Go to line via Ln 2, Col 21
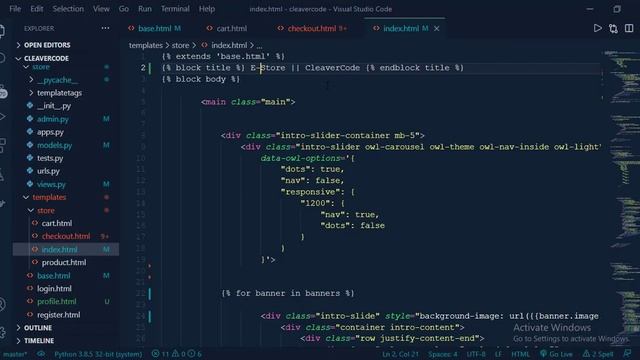This screenshot has height=360, width=640. [x=400, y=354]
